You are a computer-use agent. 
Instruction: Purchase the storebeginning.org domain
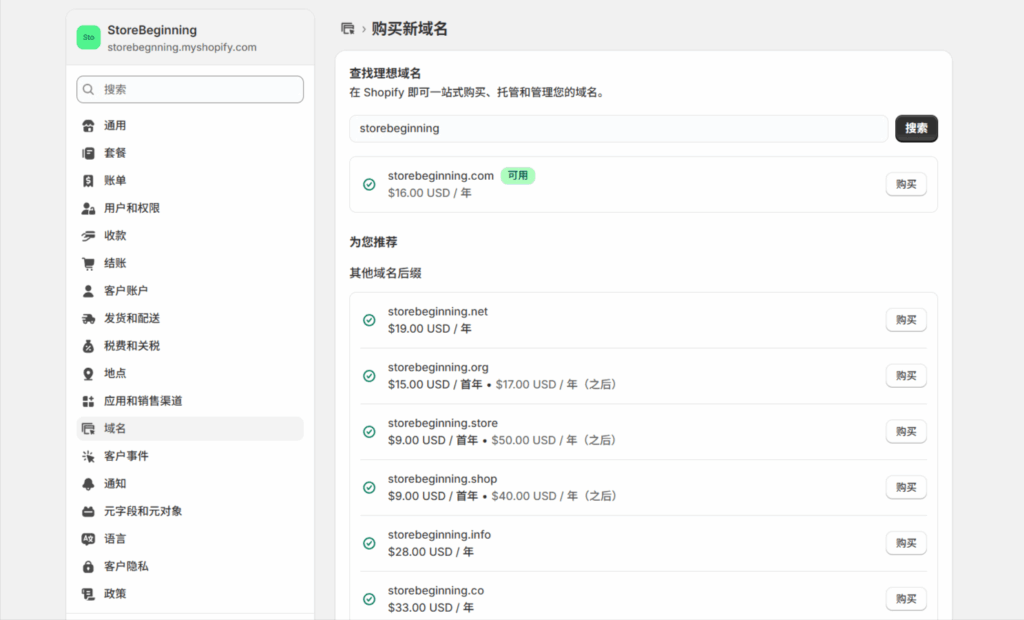point(905,376)
